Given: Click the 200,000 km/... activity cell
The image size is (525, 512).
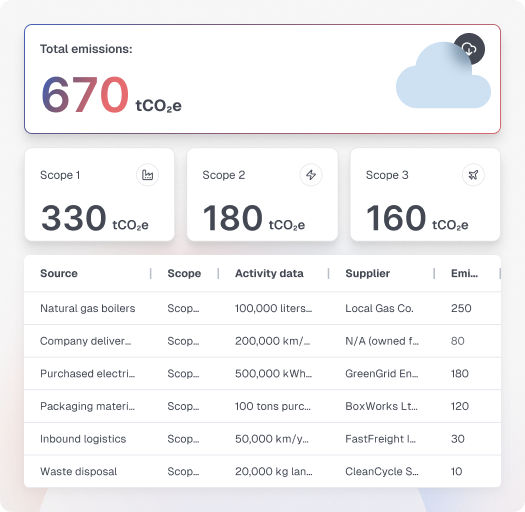Looking at the screenshot, I should pyautogui.click(x=272, y=341).
